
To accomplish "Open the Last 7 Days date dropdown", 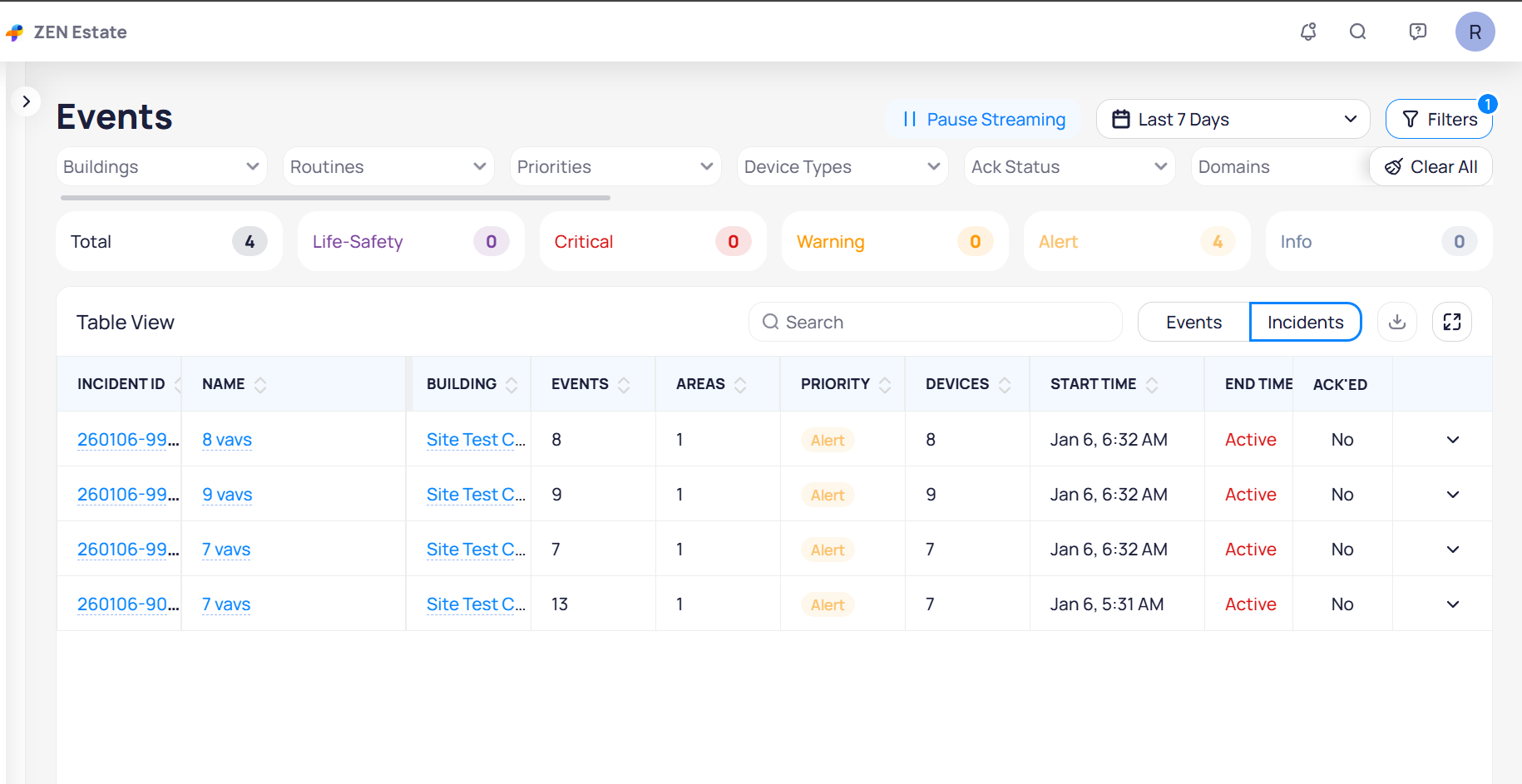I will [1233, 120].
